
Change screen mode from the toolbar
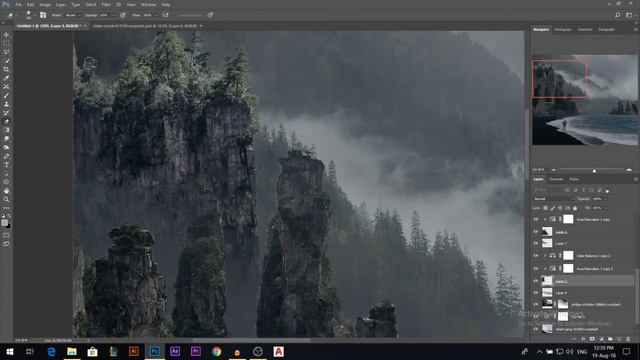click(x=6, y=244)
